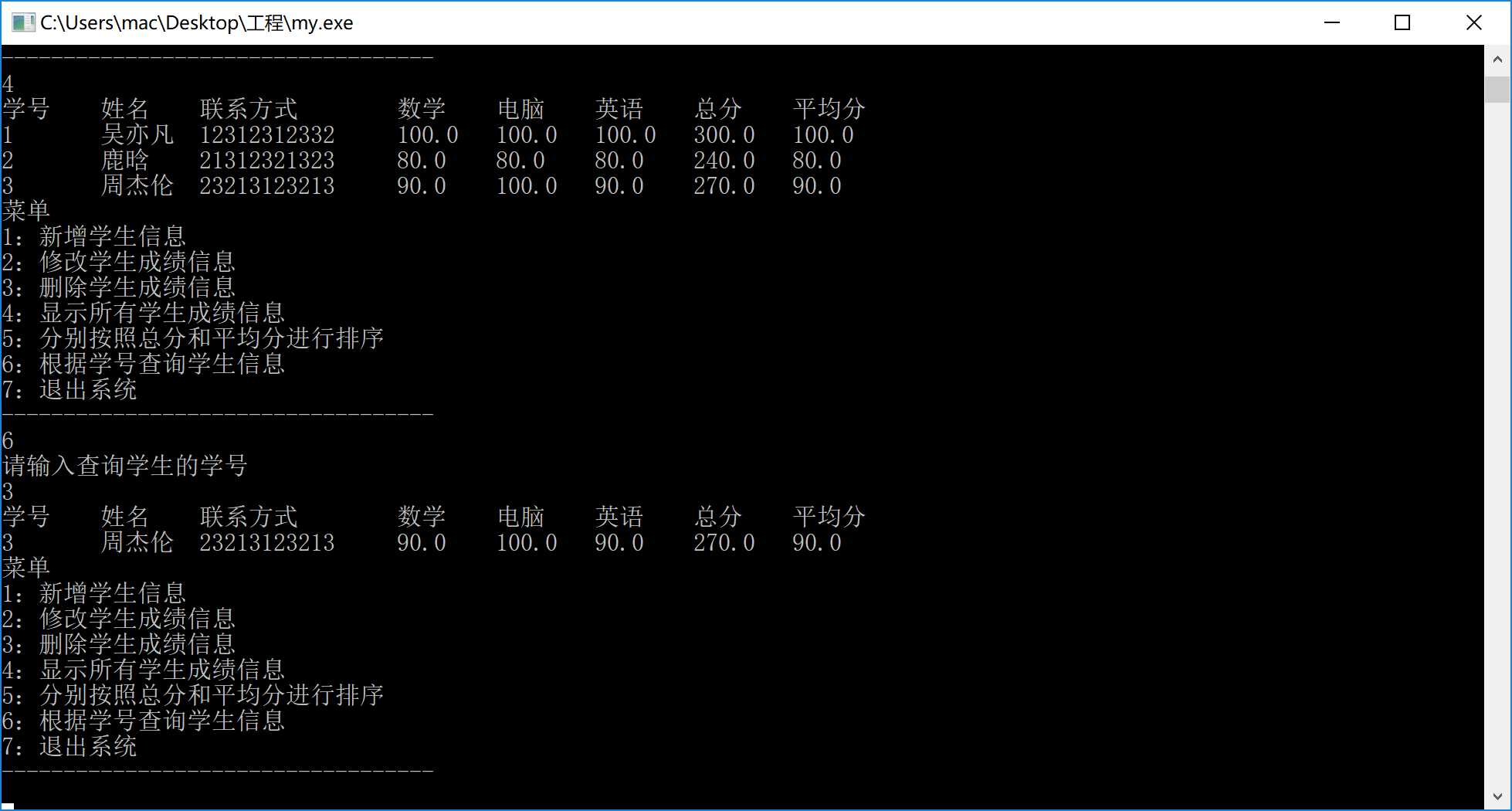Click total score 300.0
This screenshot has width=1512, height=811.
724,134
